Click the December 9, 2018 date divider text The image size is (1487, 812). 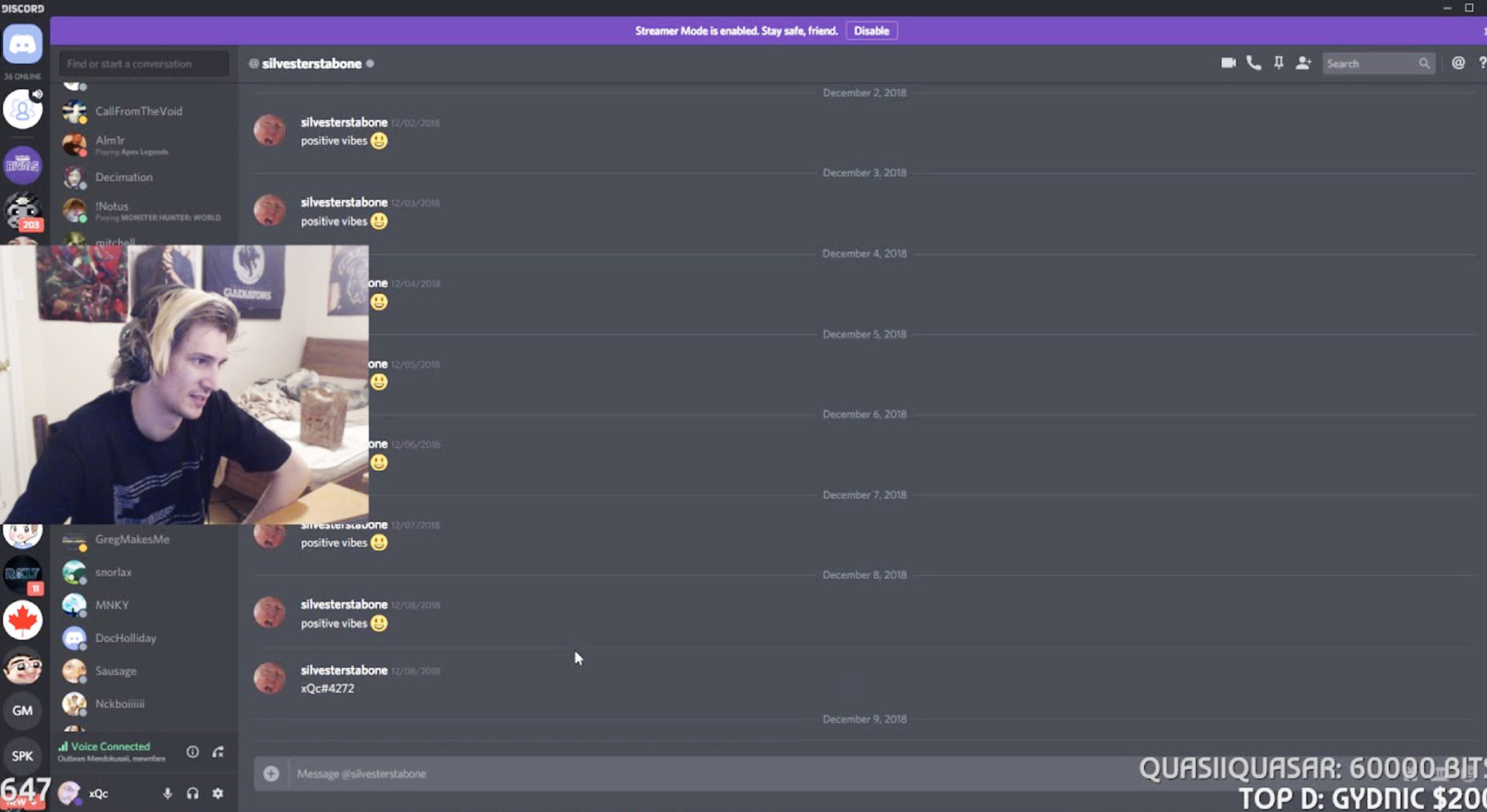pyautogui.click(x=864, y=719)
